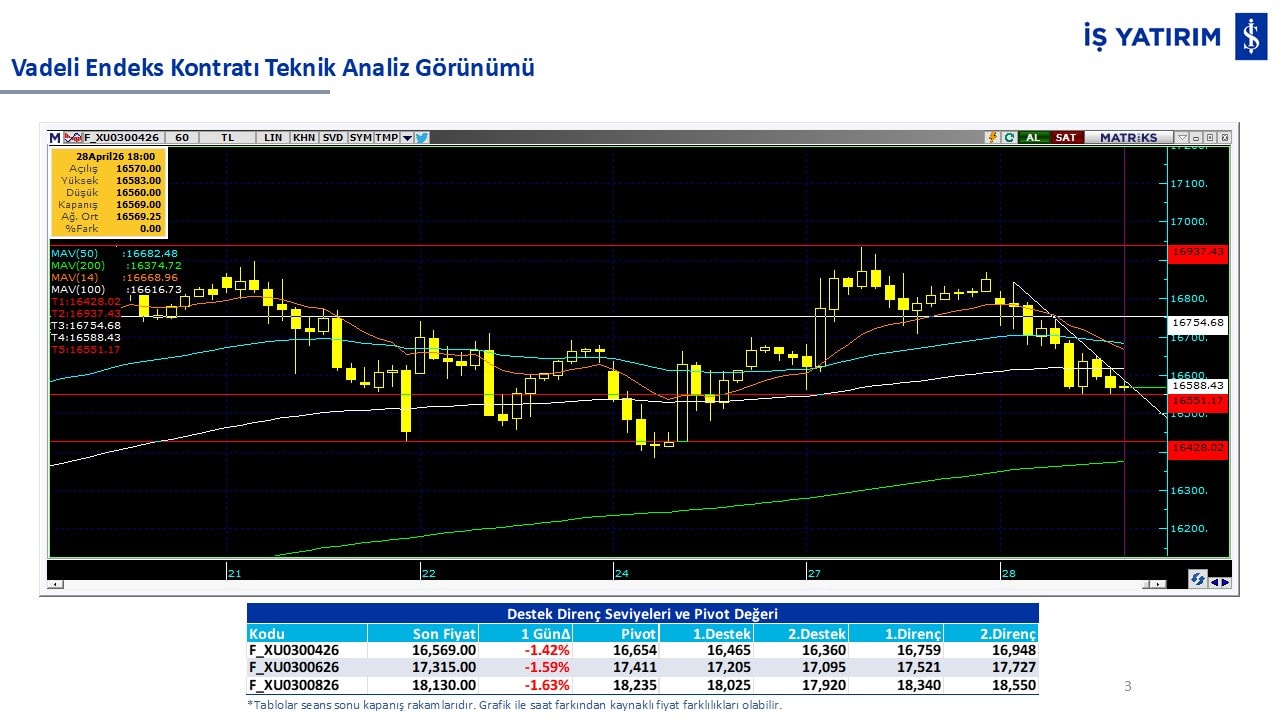
Task: Toggle the SVD option in toolbar
Action: [x=333, y=137]
